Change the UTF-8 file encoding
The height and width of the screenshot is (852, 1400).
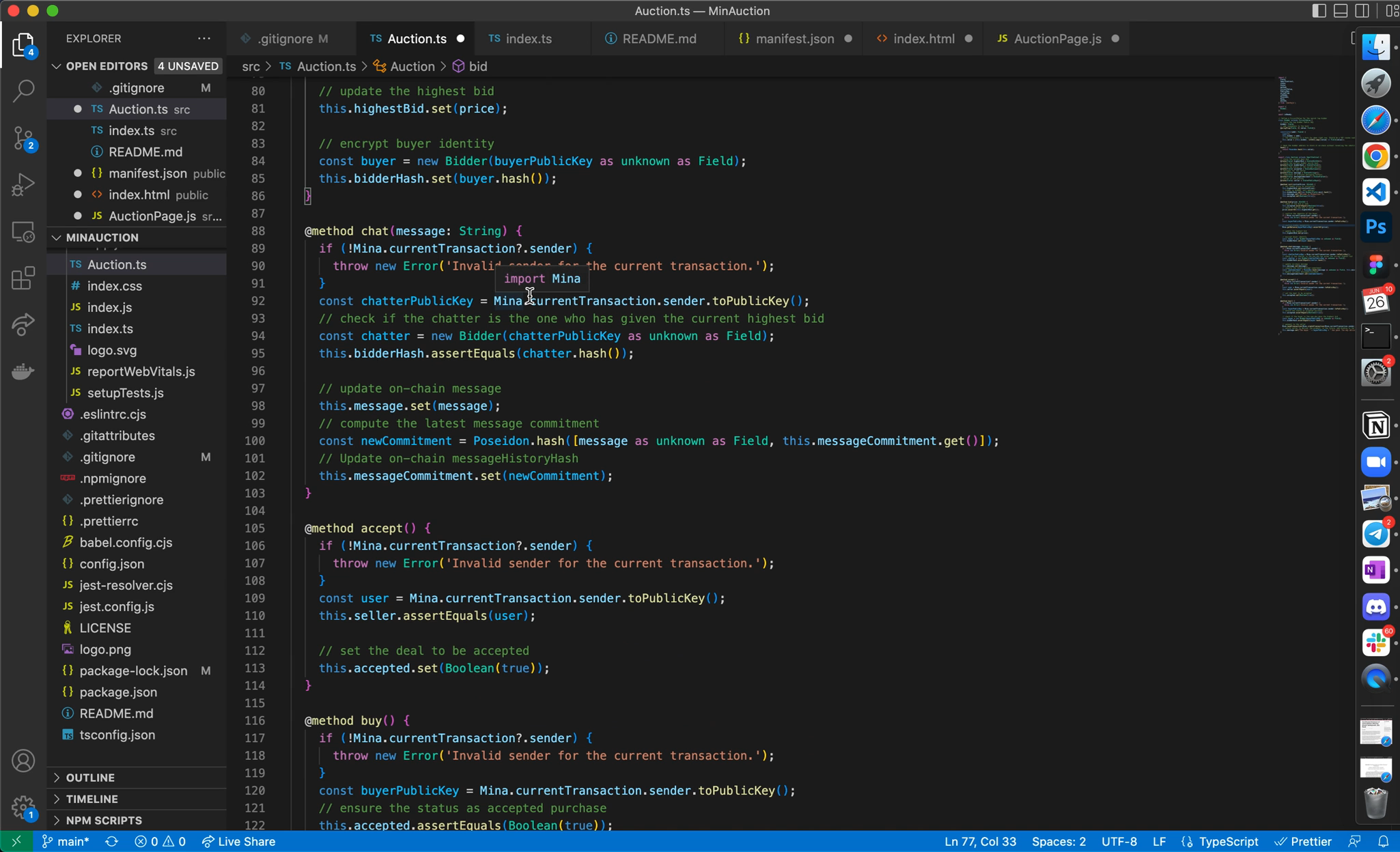(1119, 841)
